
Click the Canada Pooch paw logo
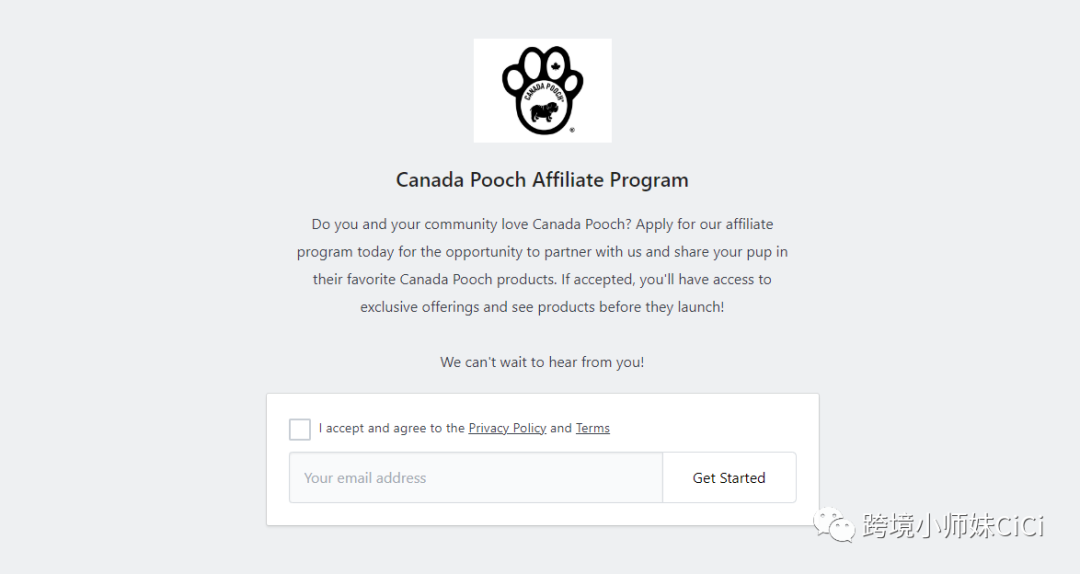[x=542, y=90]
